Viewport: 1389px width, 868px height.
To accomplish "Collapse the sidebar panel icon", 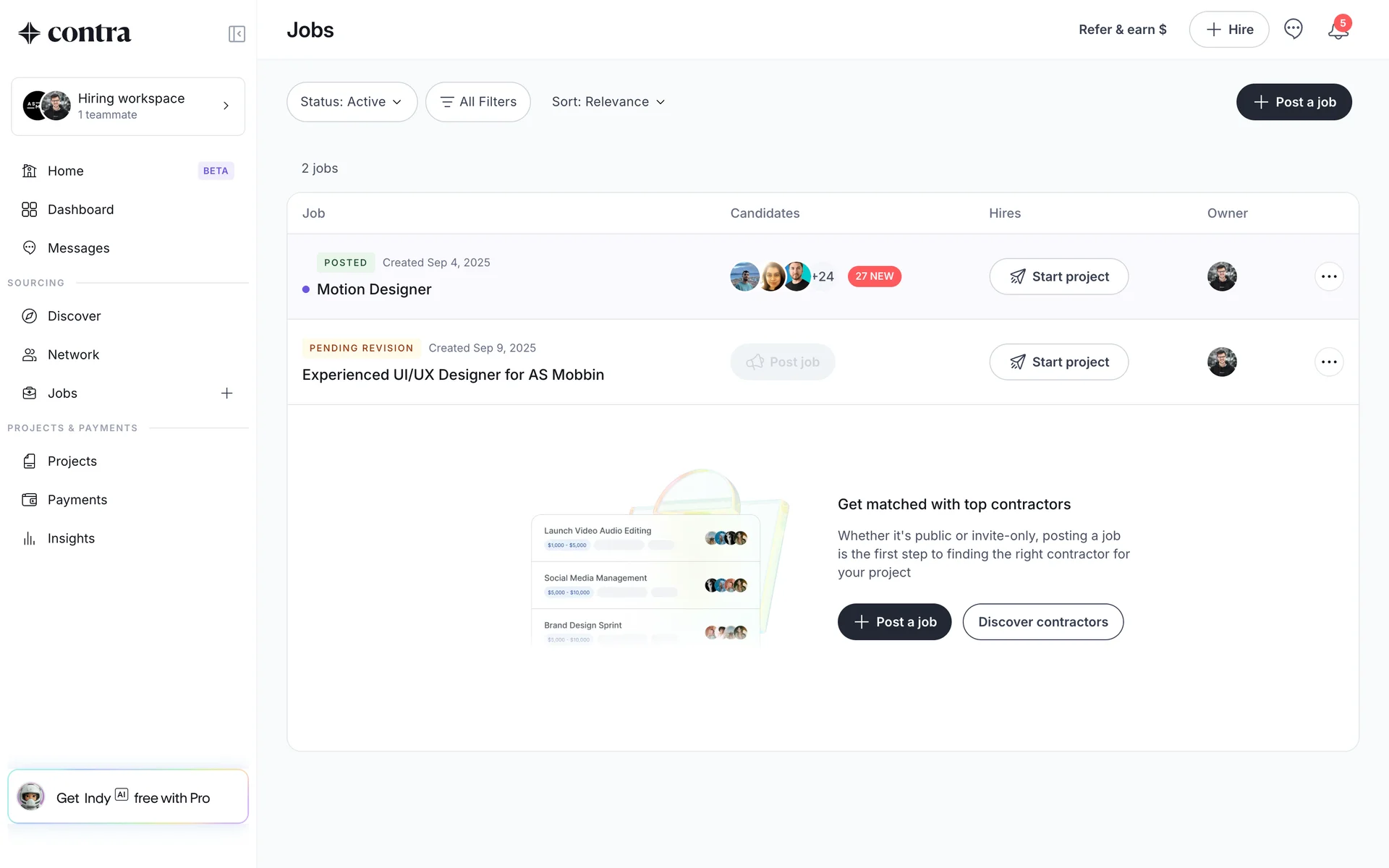I will (x=237, y=34).
